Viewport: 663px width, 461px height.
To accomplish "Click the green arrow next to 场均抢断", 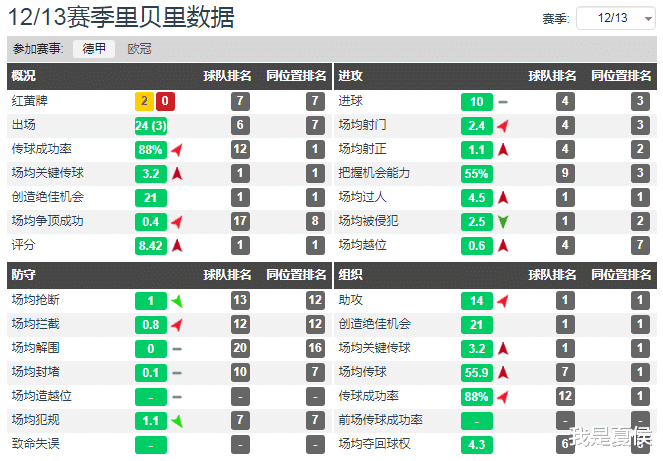I will (x=177, y=300).
